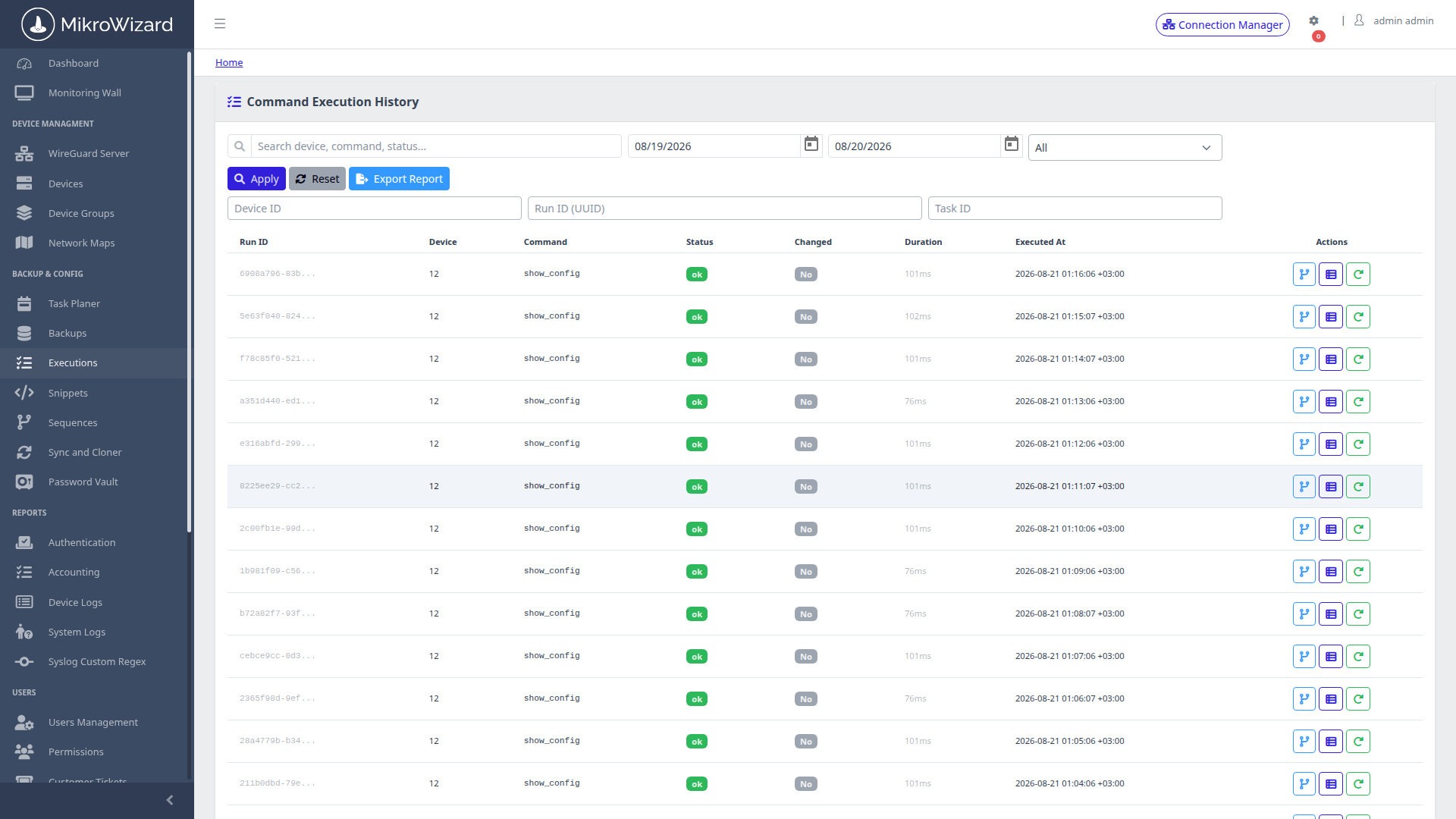Click the 08/20/2026 end date field

(x=914, y=146)
